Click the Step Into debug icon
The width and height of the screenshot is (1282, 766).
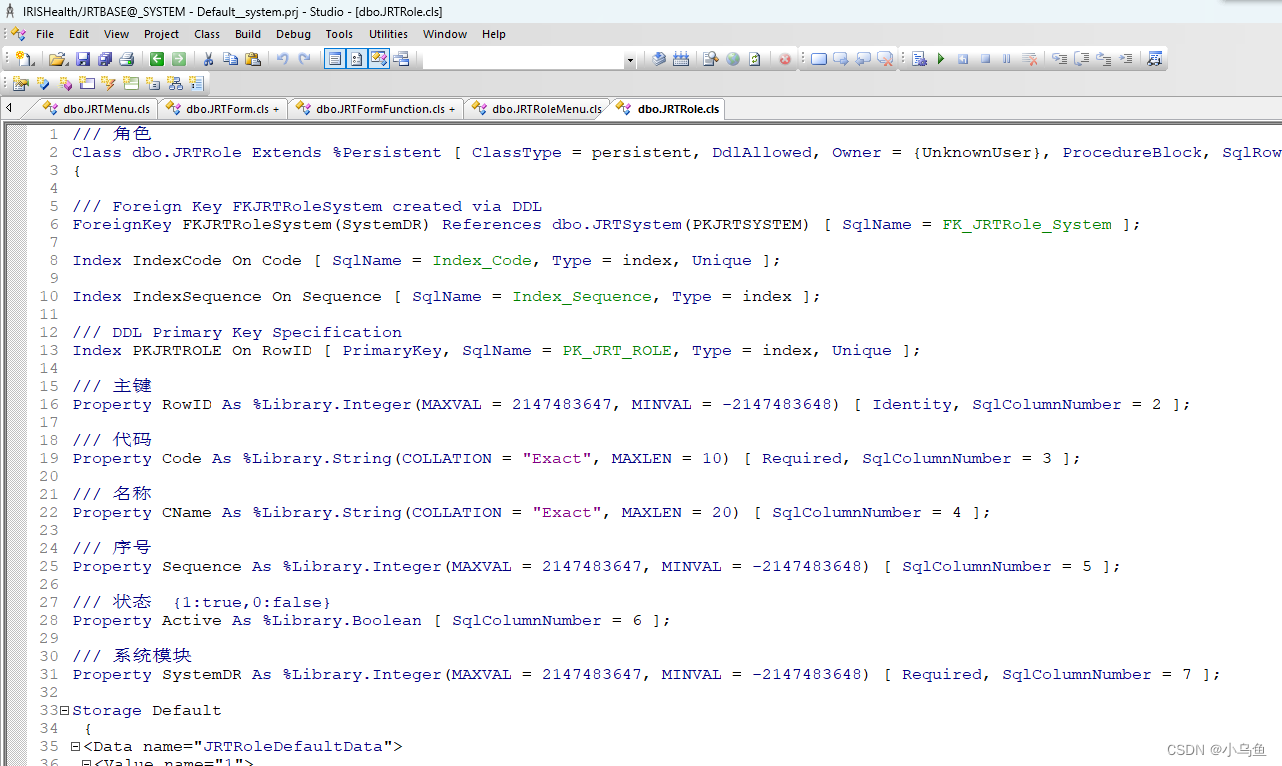pos(1059,59)
